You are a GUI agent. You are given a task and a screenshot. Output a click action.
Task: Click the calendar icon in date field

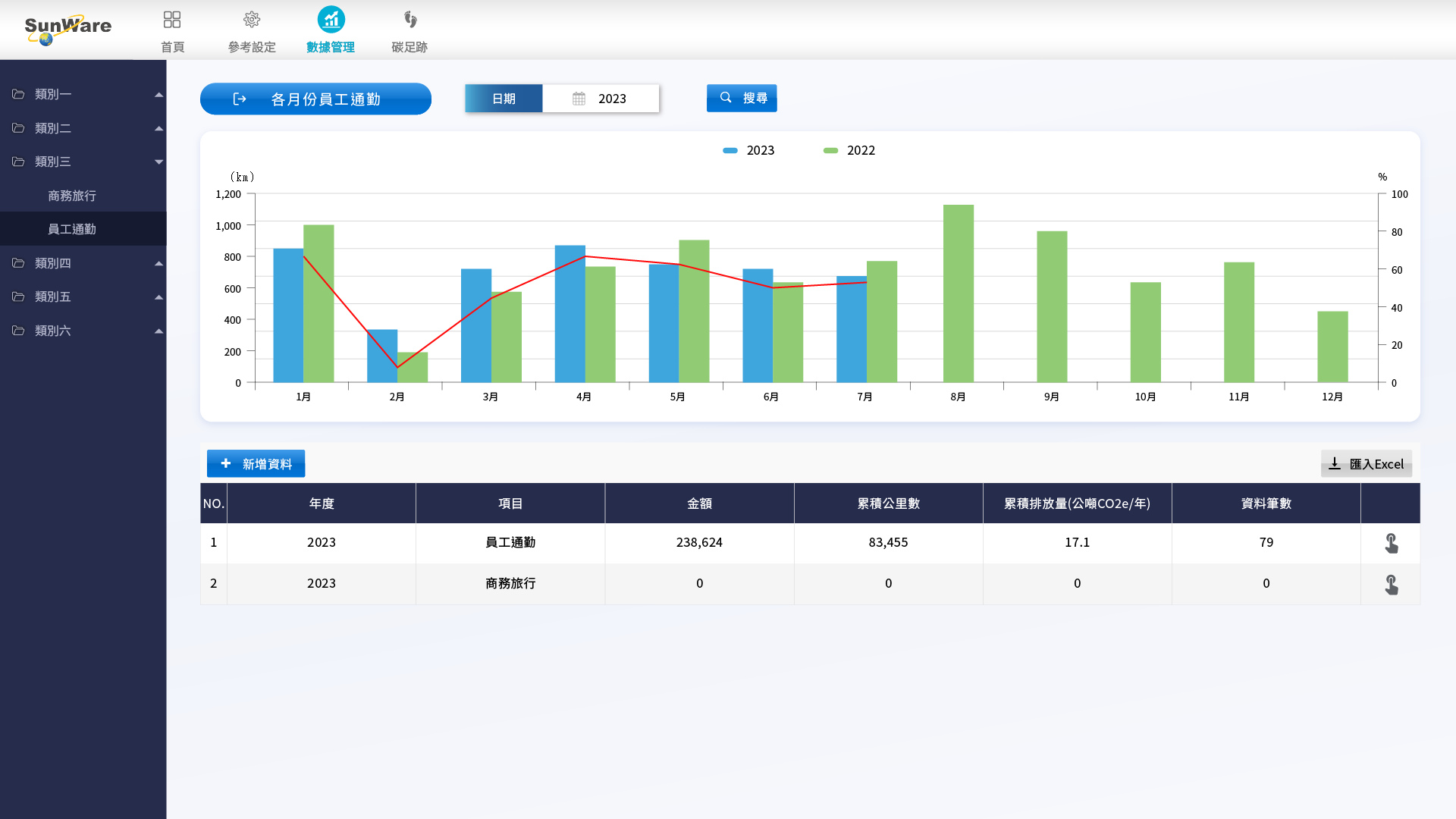click(x=579, y=99)
